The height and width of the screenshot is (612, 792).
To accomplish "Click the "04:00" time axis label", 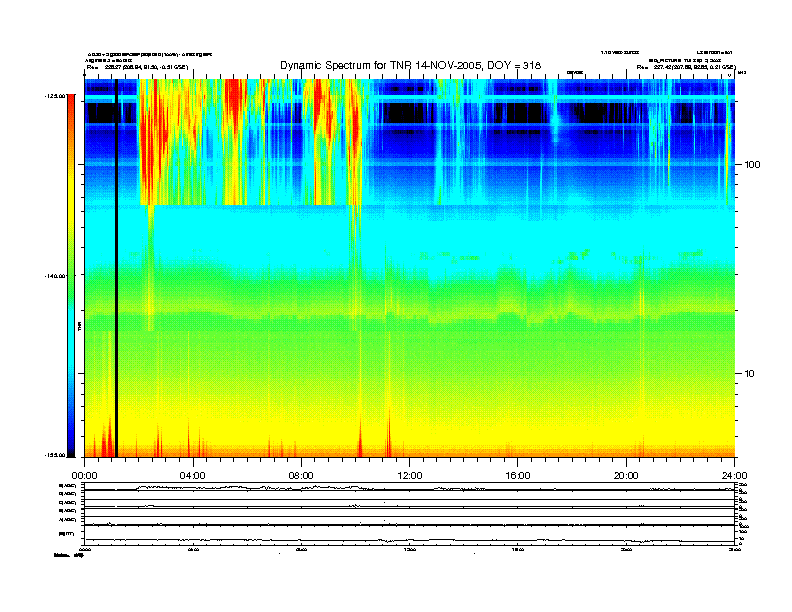I will click(193, 476).
